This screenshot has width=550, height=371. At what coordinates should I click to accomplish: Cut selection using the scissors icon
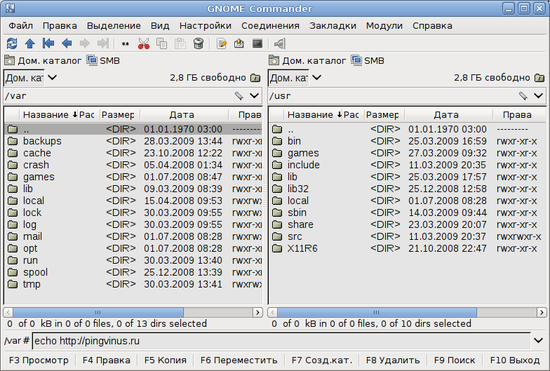[143, 43]
